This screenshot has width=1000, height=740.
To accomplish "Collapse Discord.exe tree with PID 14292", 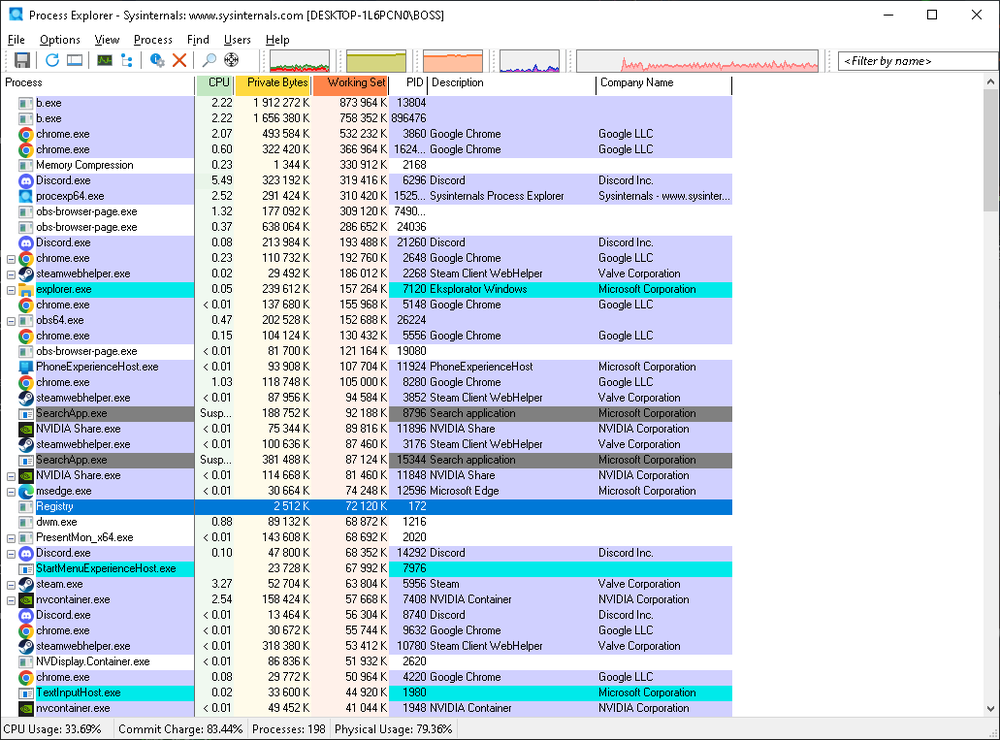I will tap(11, 554).
